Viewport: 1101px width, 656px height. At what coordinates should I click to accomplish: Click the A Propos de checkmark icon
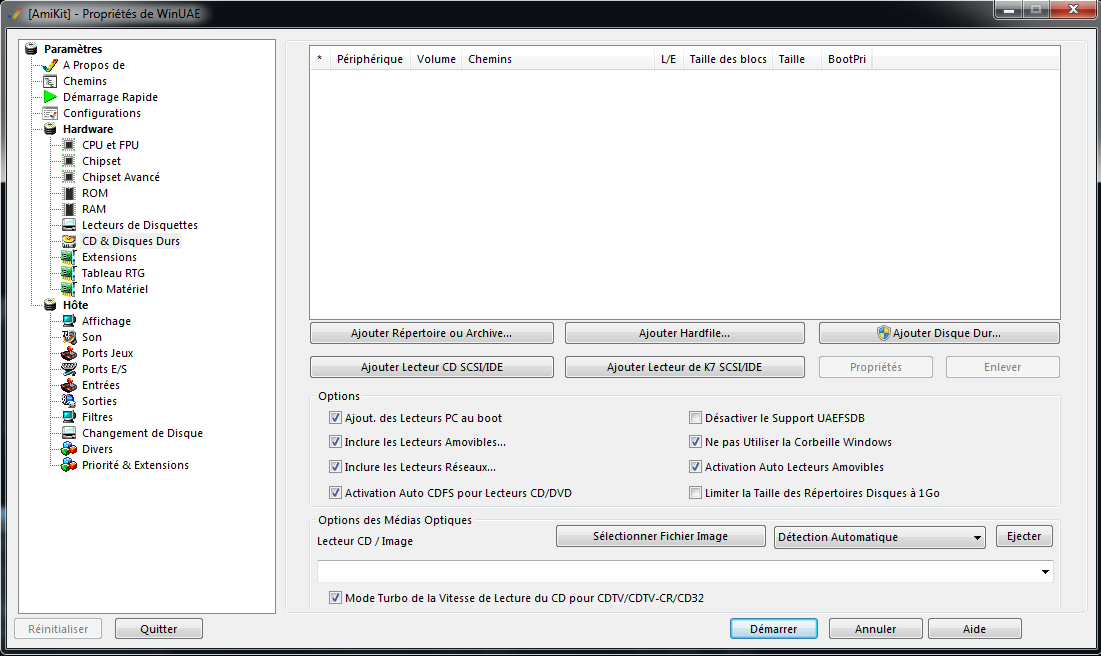coord(50,65)
